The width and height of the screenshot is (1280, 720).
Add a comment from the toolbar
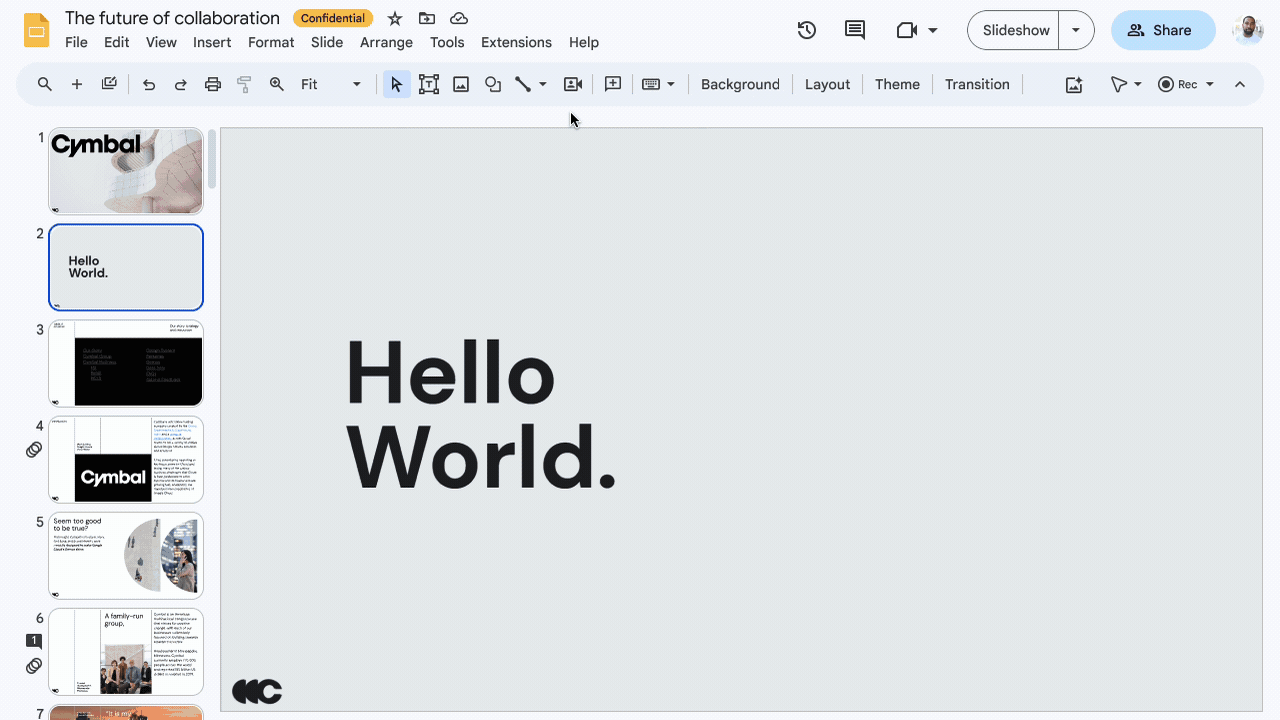click(x=613, y=84)
